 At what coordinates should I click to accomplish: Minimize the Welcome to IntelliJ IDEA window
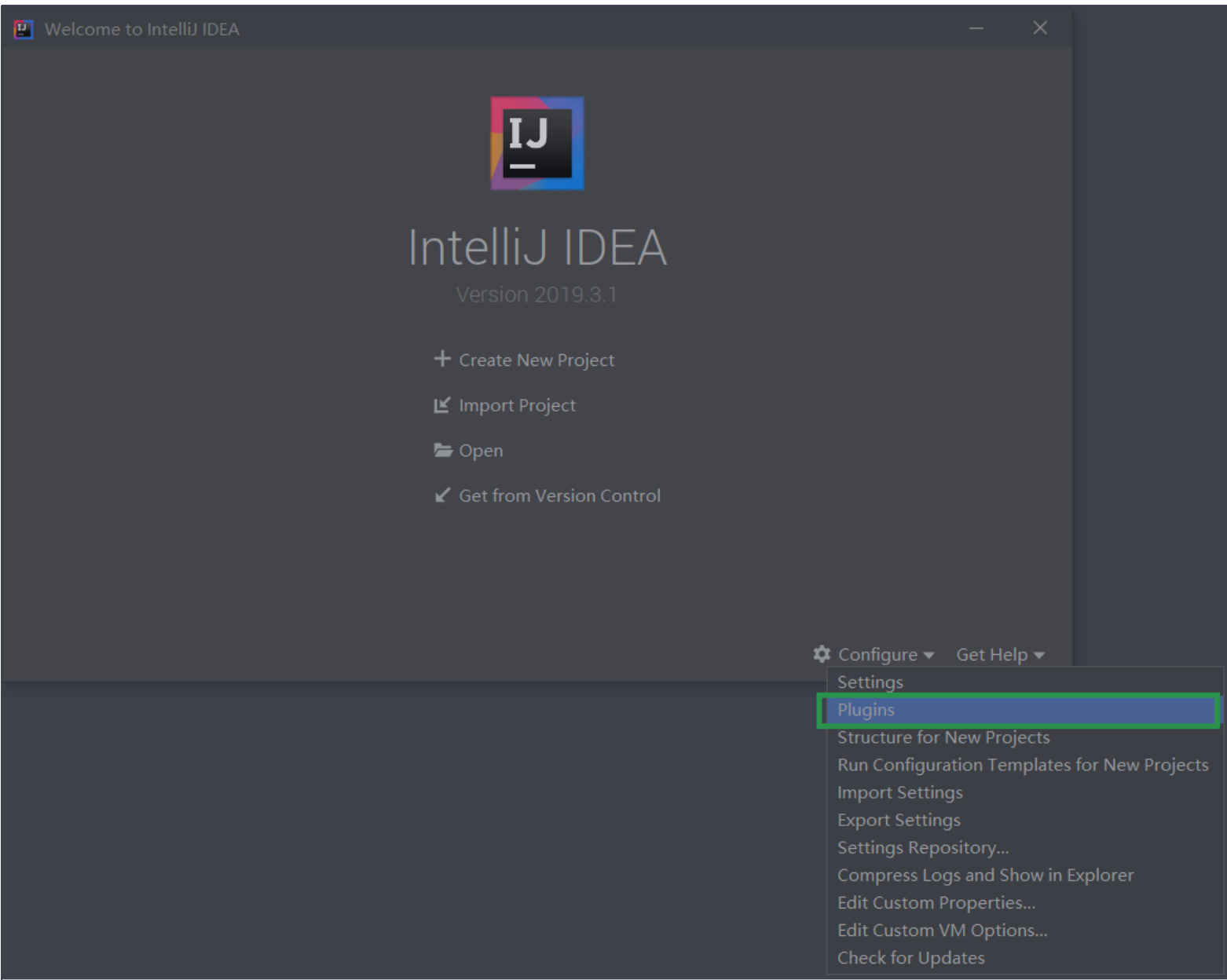(976, 28)
